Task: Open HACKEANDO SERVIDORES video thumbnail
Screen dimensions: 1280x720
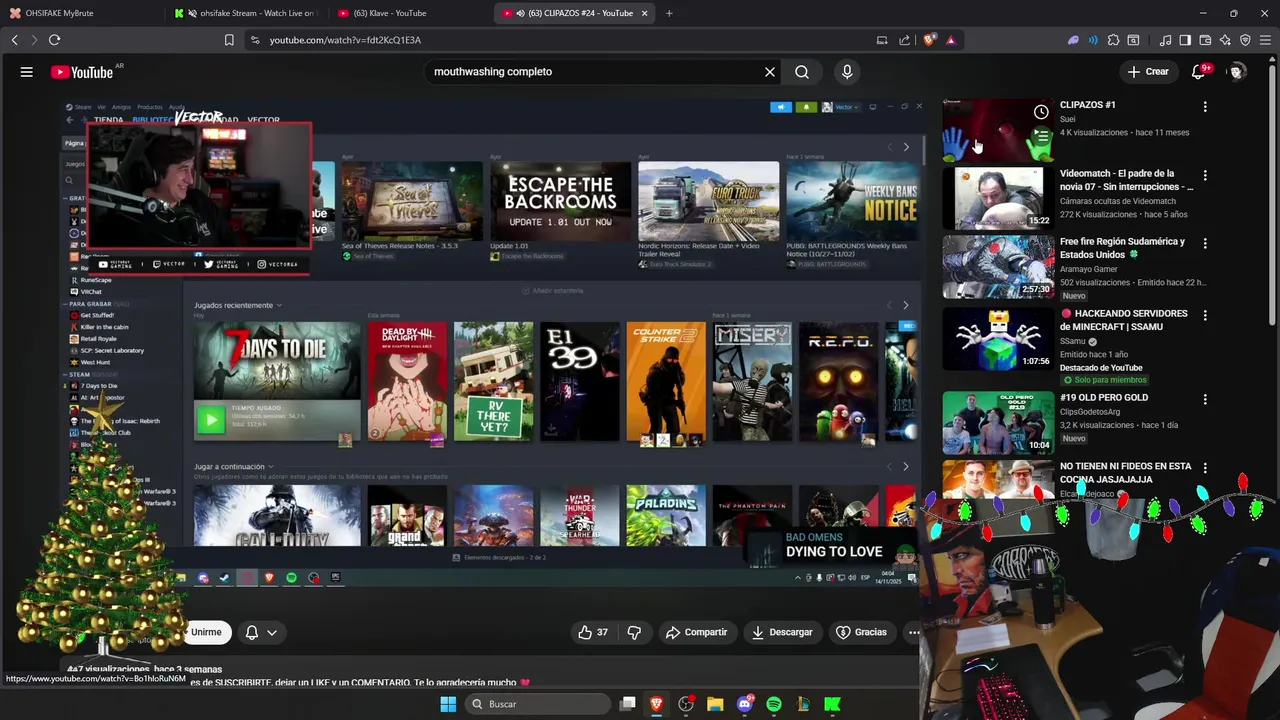Action: [x=998, y=339]
